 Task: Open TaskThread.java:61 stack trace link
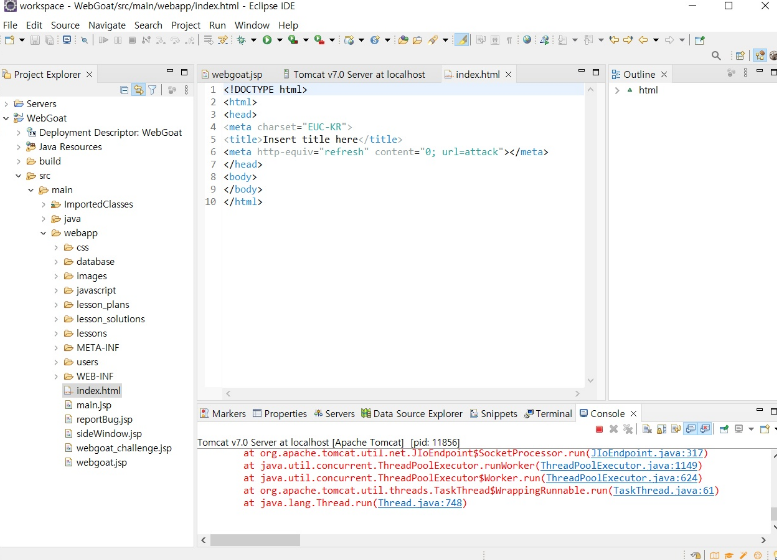click(664, 490)
